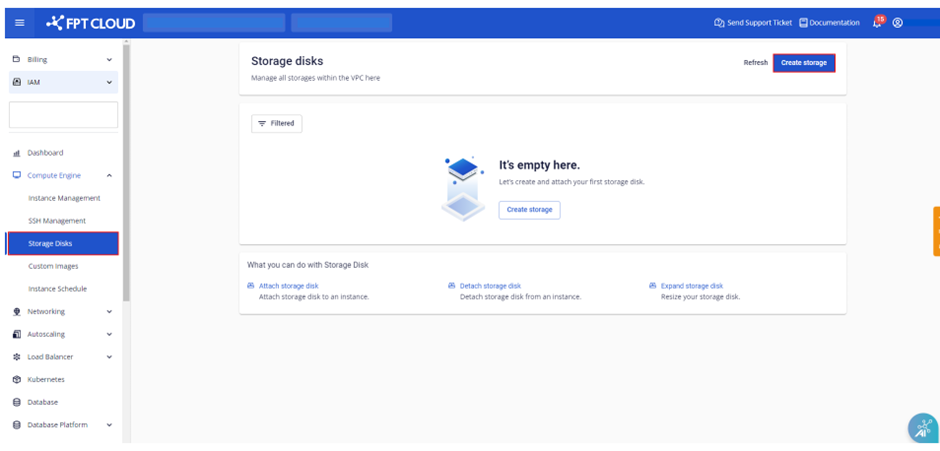Click the FPT Cloud logo

point(91,23)
